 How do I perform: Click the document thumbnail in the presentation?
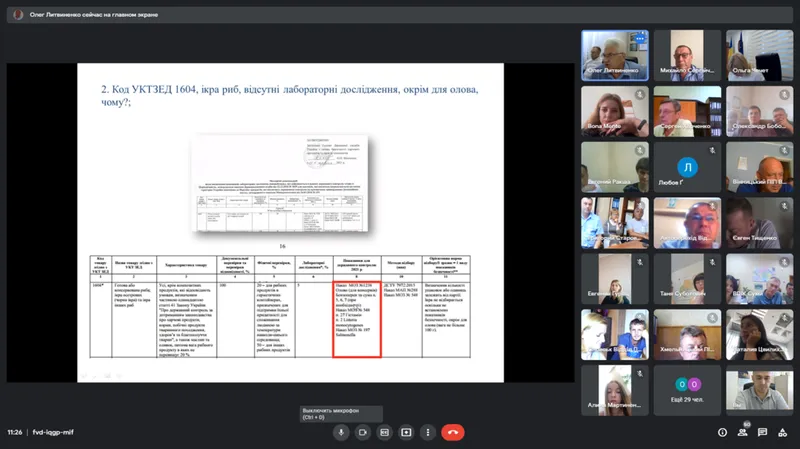(x=281, y=182)
